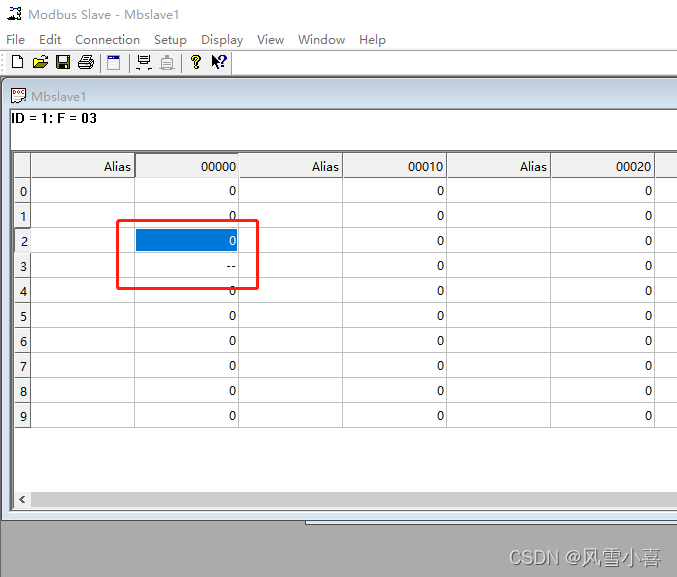Click the horizontal scrollbar left arrow
The height and width of the screenshot is (577, 677).
click(23, 499)
